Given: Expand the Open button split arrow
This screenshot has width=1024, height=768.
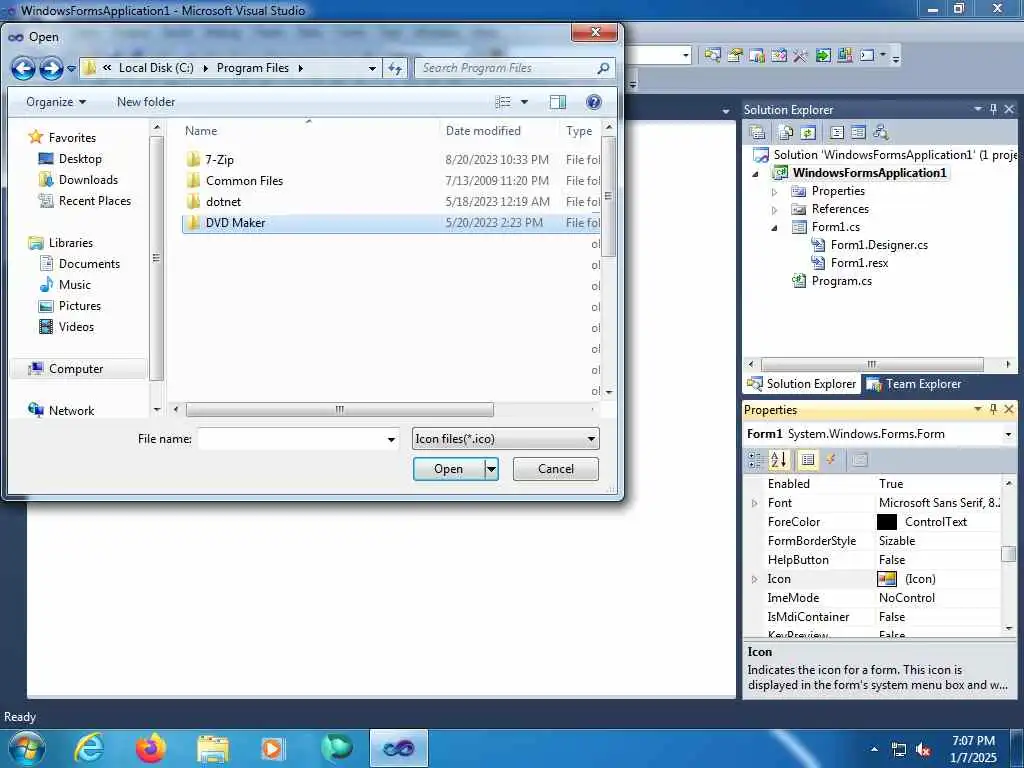Looking at the screenshot, I should tap(492, 469).
